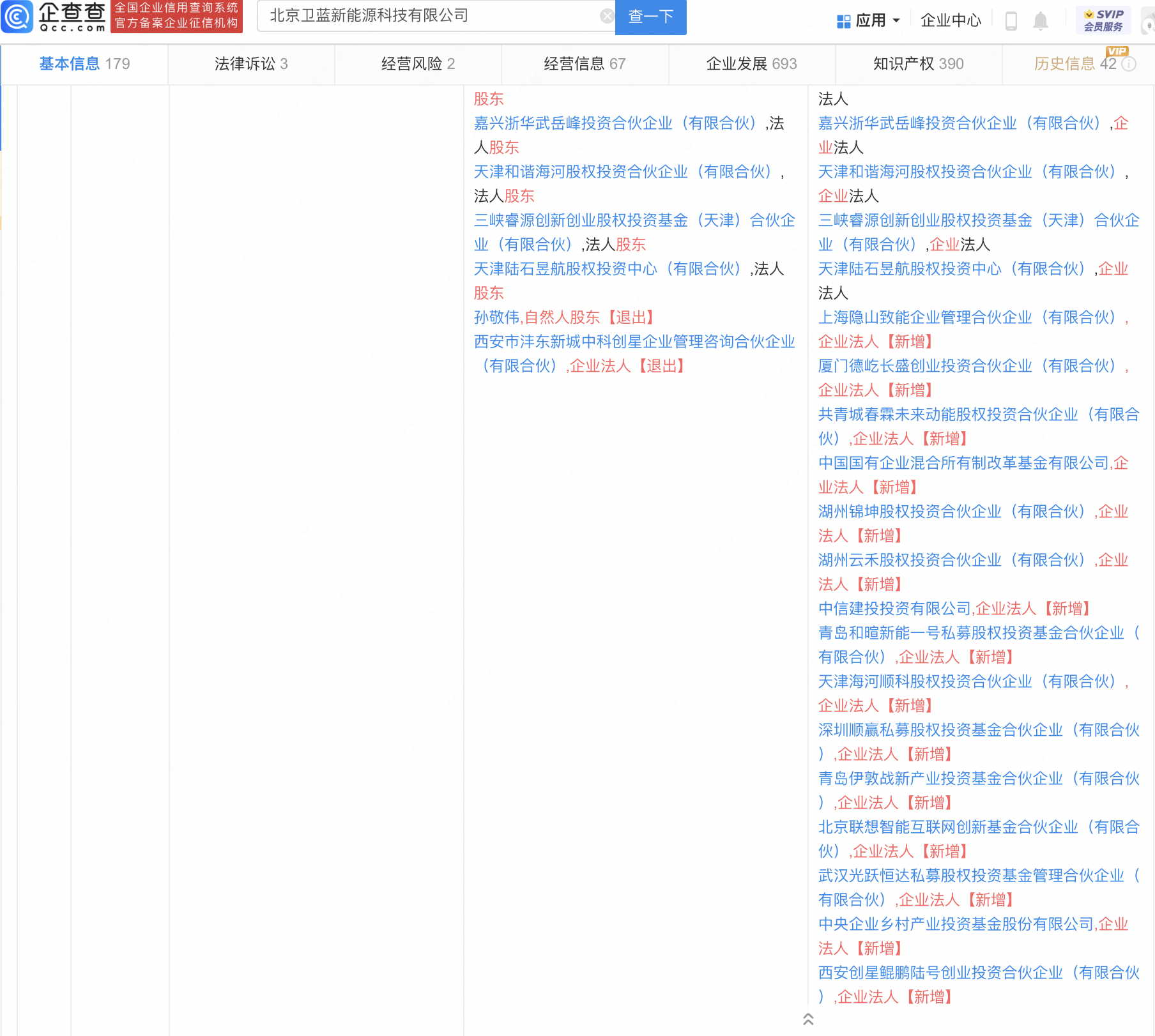Click the 全国企业信用查询系统 red banner
This screenshot has width=1155, height=1036.
pos(176,16)
